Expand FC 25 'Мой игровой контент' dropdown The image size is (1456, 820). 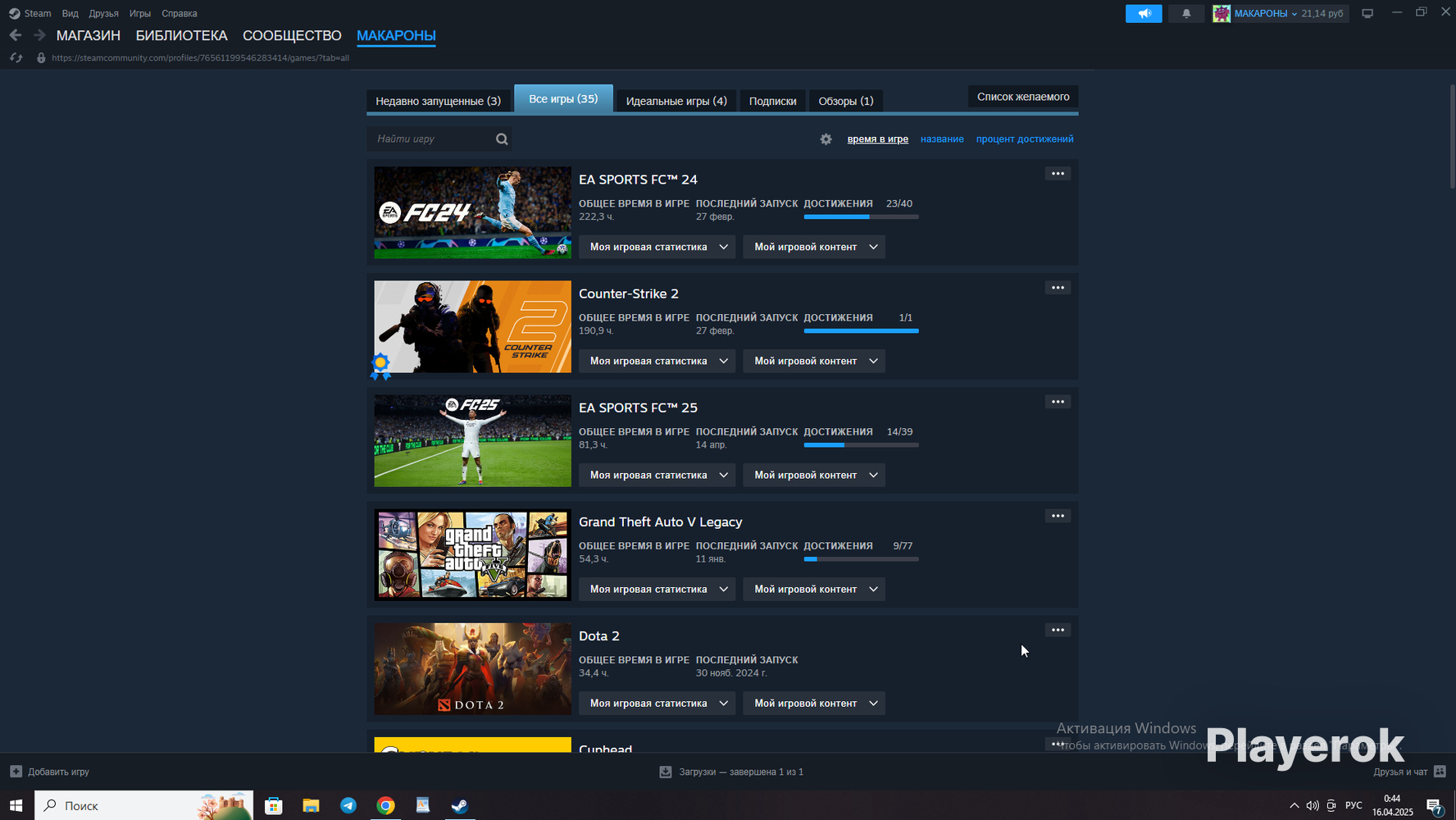coord(814,475)
